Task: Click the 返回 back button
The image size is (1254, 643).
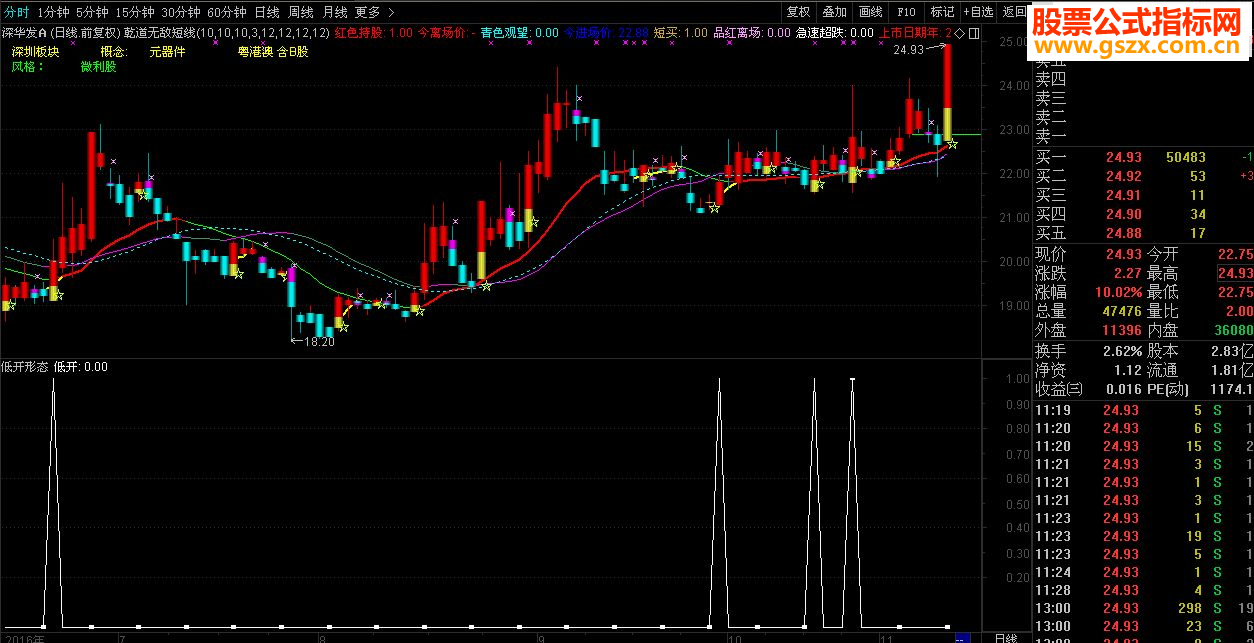Action: 1014,12
